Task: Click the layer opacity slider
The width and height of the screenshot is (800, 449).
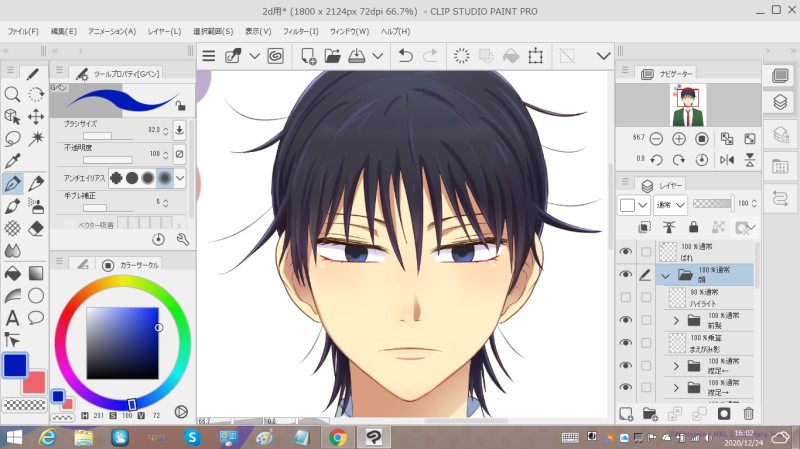Action: click(x=712, y=204)
